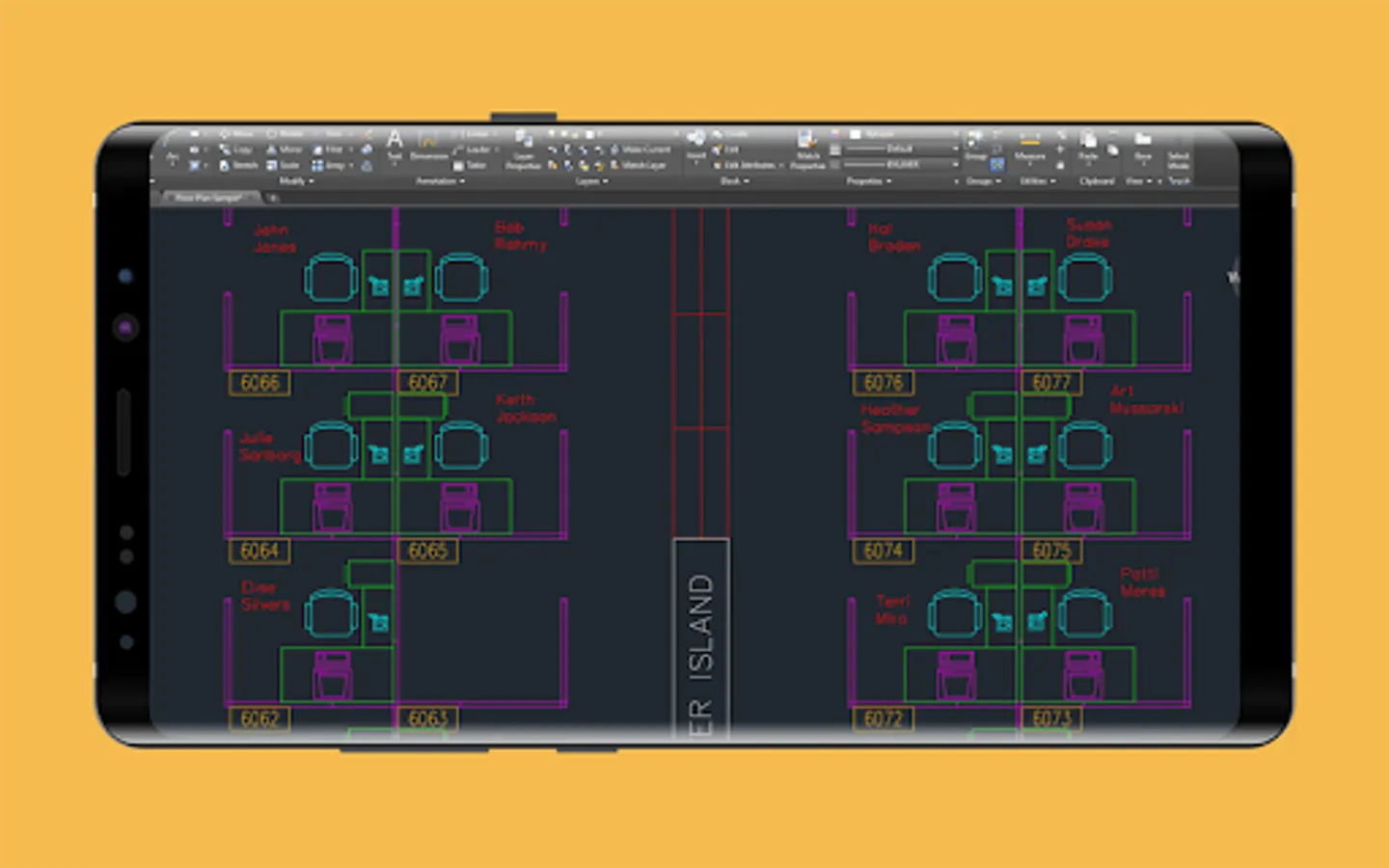Click the large Text tool icon
The width and height of the screenshot is (1389, 868).
click(395, 141)
